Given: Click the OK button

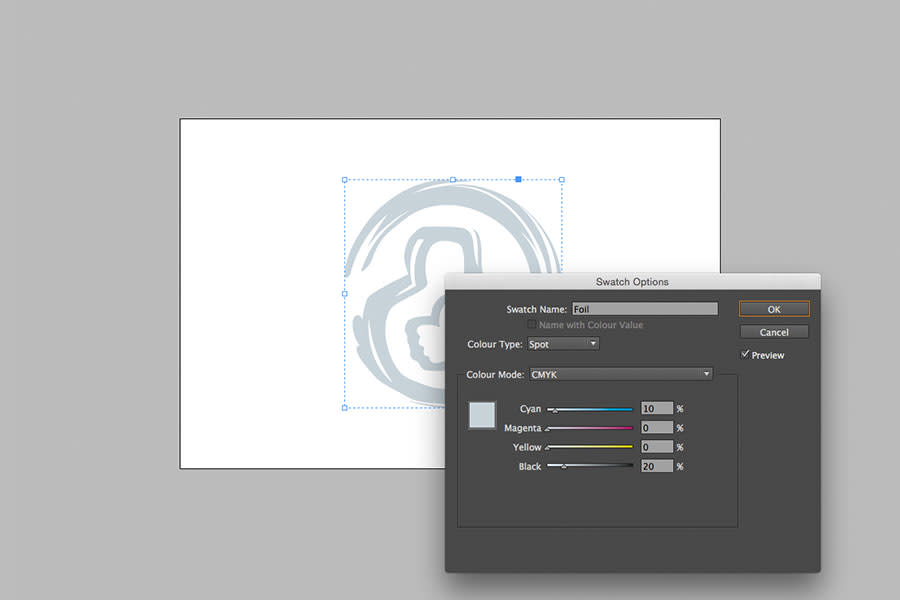Looking at the screenshot, I should (774, 309).
